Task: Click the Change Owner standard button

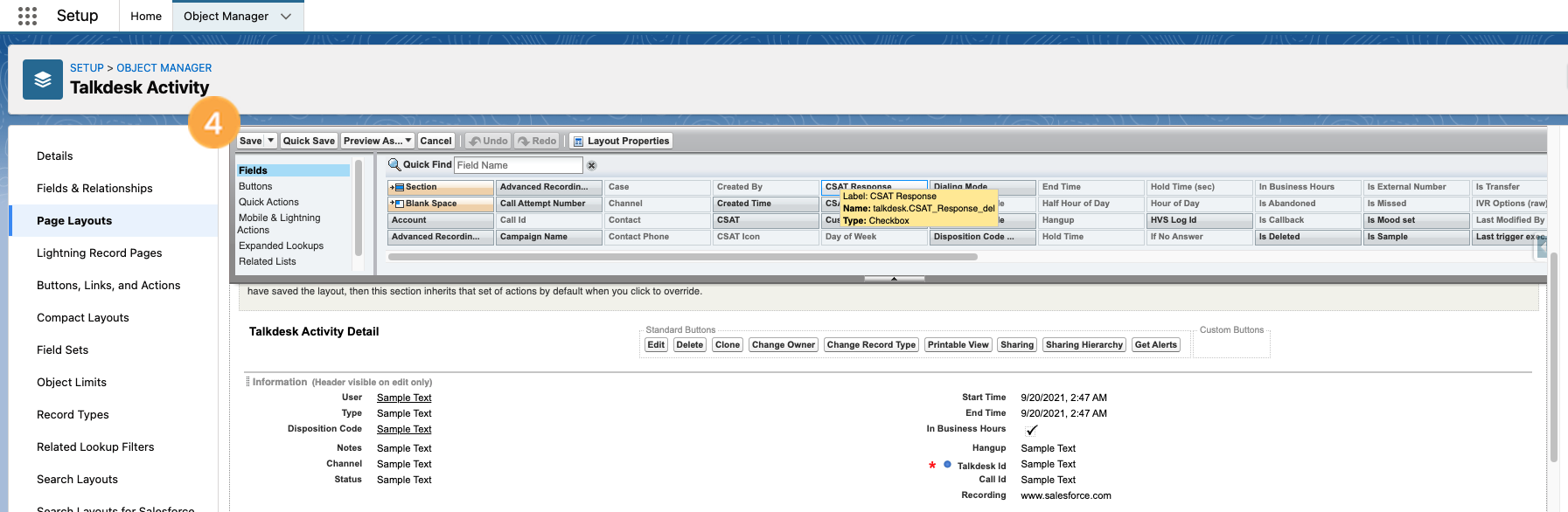Action: point(784,345)
